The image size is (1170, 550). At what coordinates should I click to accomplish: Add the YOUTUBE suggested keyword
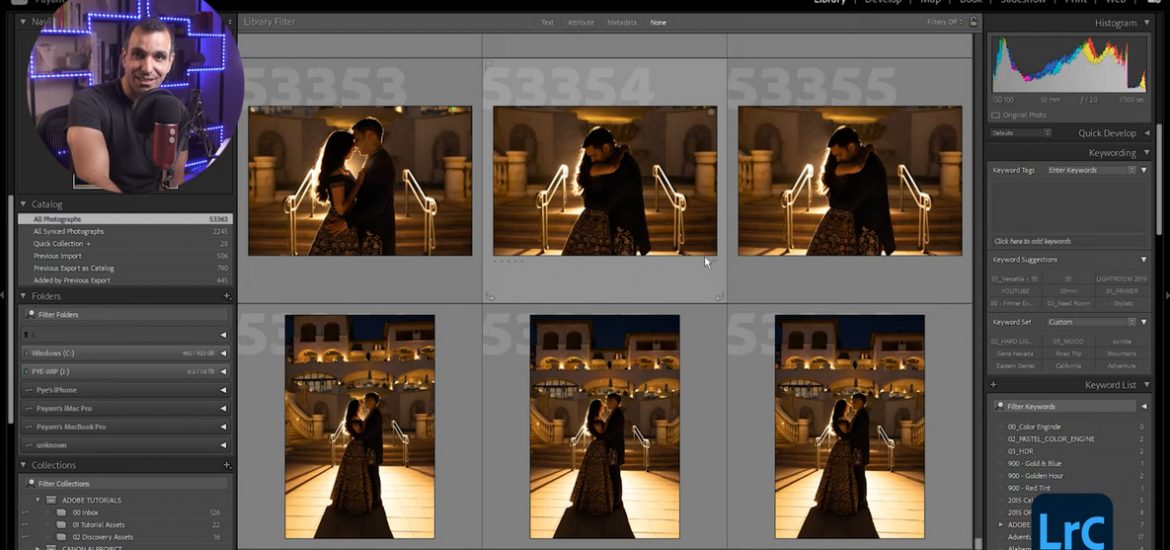[x=1016, y=291]
